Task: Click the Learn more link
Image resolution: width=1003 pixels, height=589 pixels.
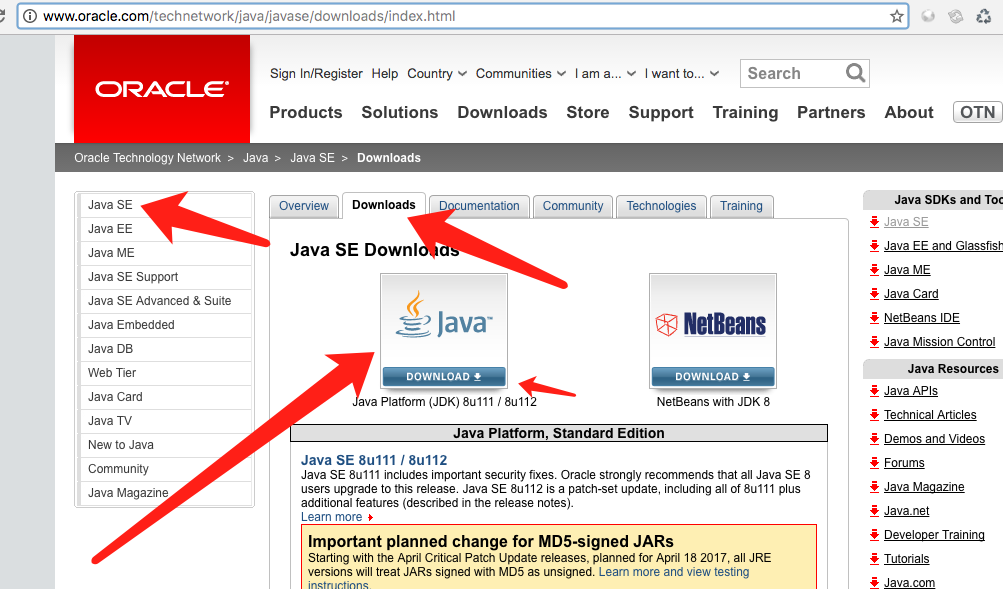Action: click(x=331, y=517)
